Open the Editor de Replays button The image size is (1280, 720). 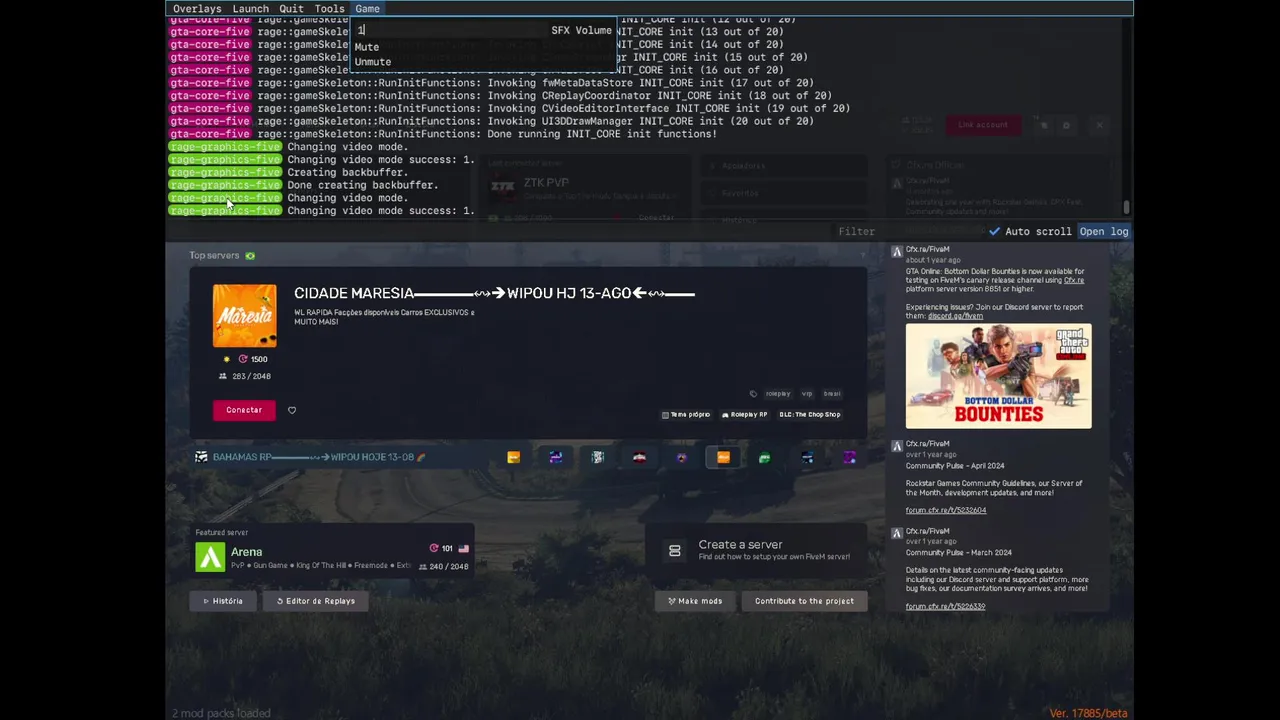click(x=316, y=601)
